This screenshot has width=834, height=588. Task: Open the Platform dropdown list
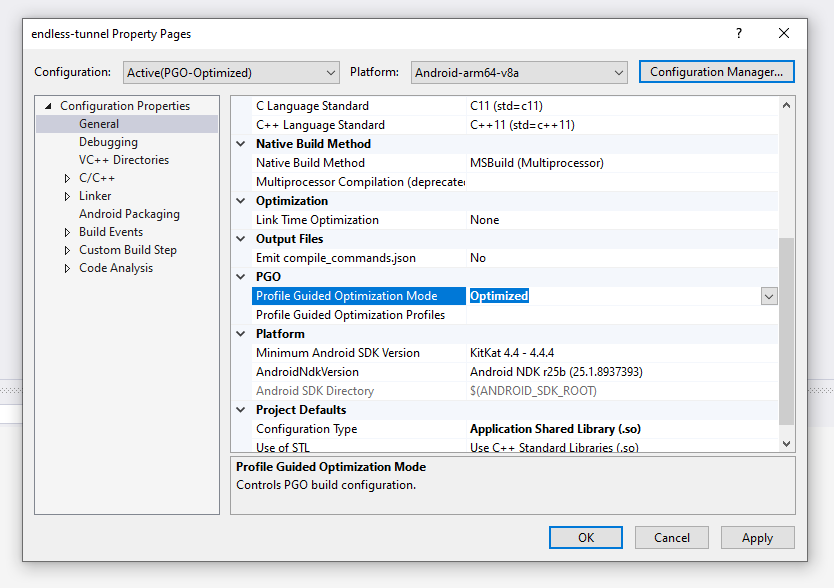point(616,71)
